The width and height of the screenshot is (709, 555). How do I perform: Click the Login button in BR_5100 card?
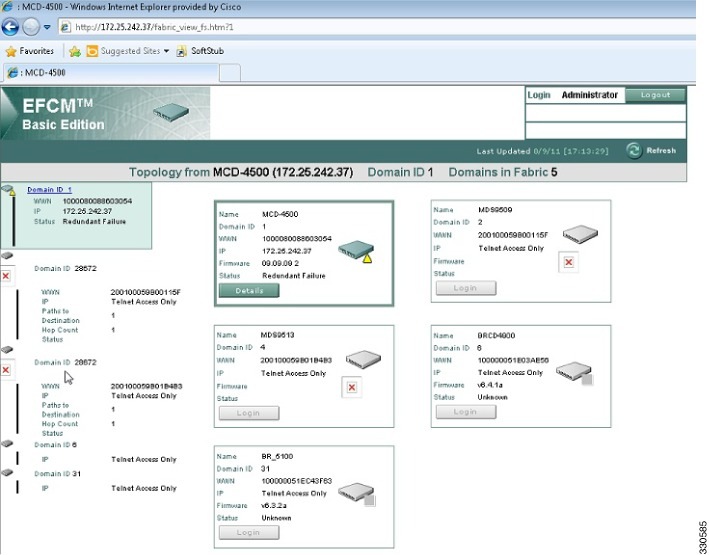249,532
